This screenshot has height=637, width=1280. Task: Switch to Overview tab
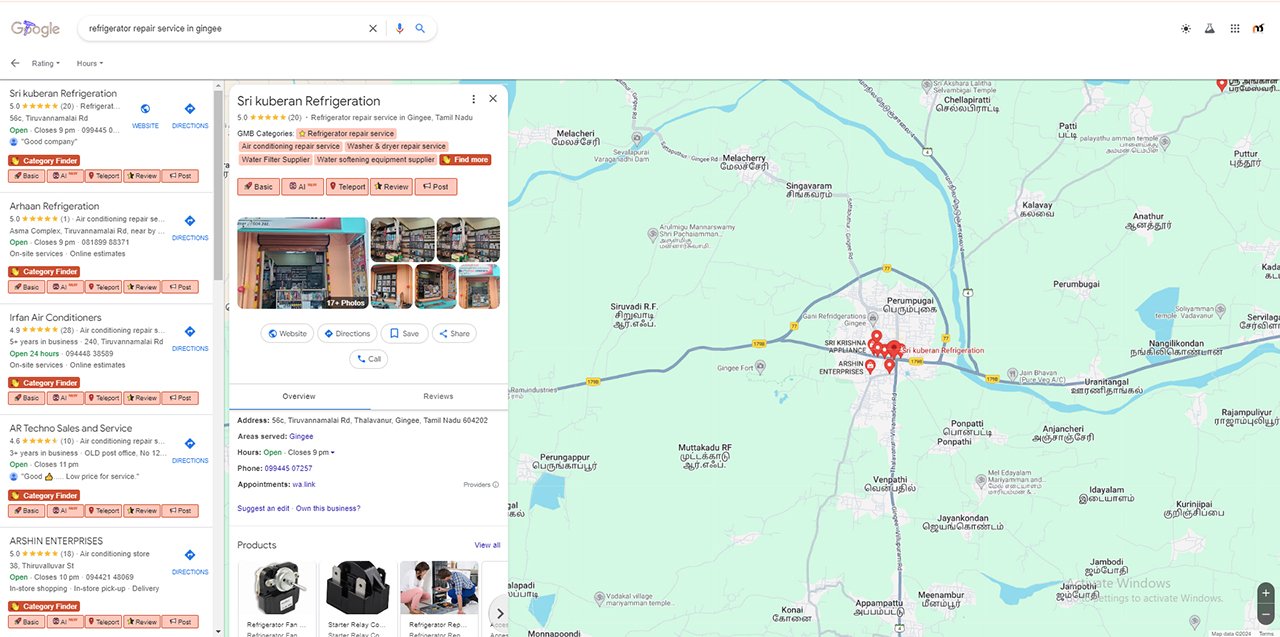pyautogui.click(x=299, y=397)
